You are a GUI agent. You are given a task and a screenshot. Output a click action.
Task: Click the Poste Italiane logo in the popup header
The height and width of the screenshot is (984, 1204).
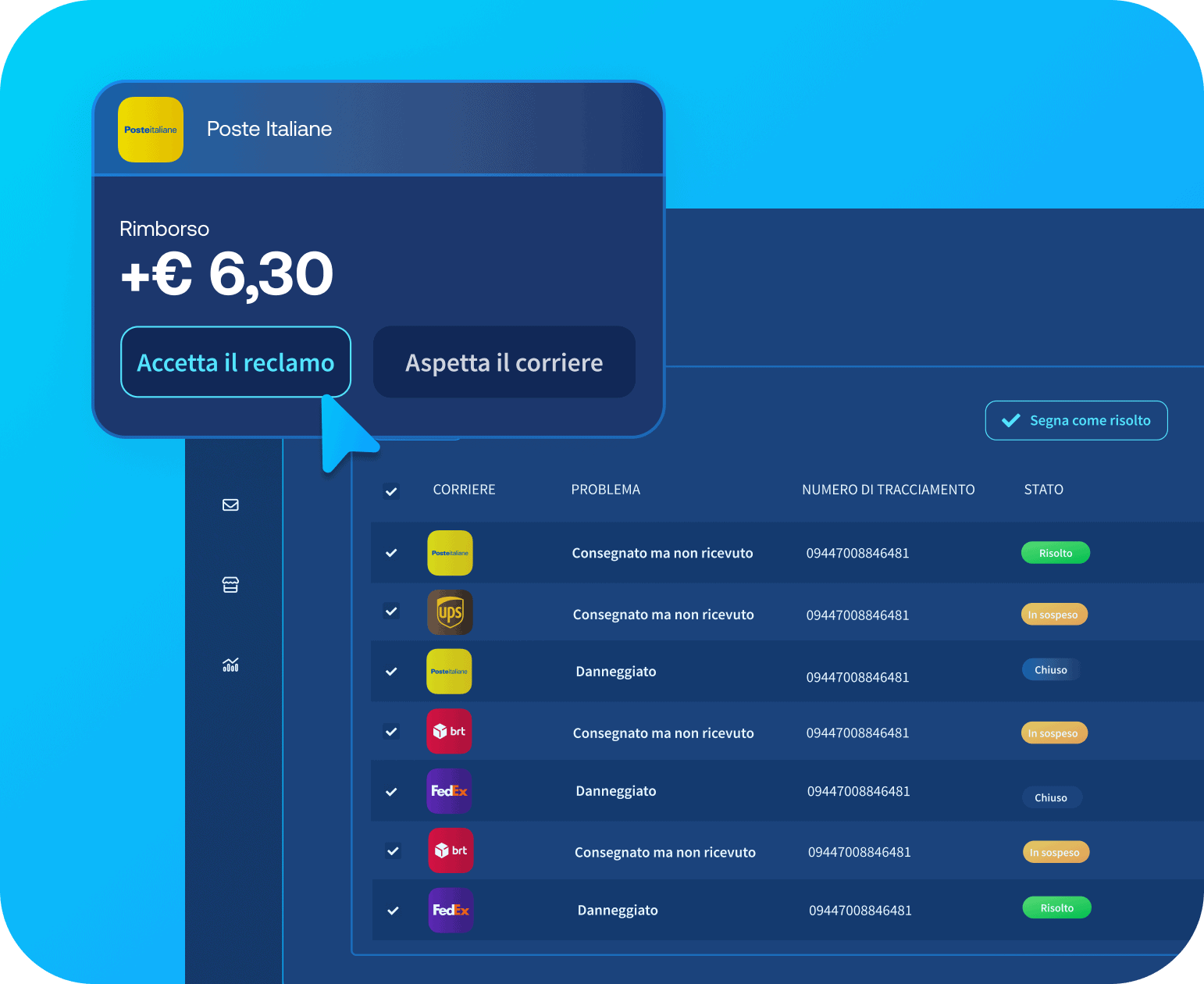click(151, 130)
